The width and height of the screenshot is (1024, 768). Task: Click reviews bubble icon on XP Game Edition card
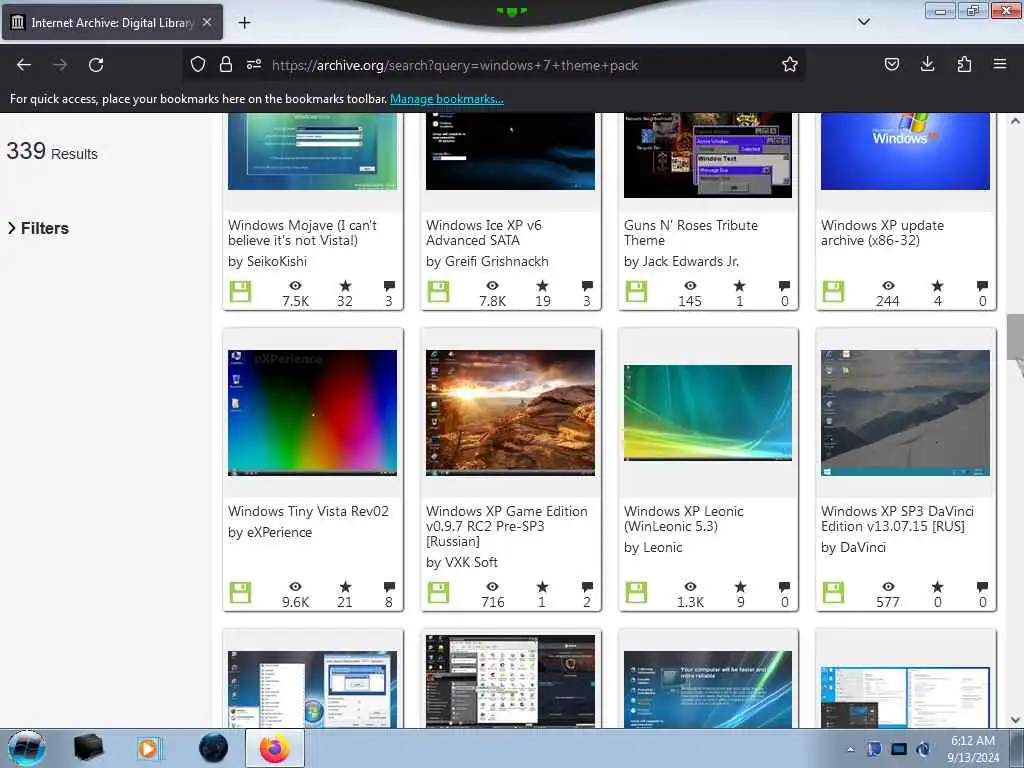coord(587,586)
